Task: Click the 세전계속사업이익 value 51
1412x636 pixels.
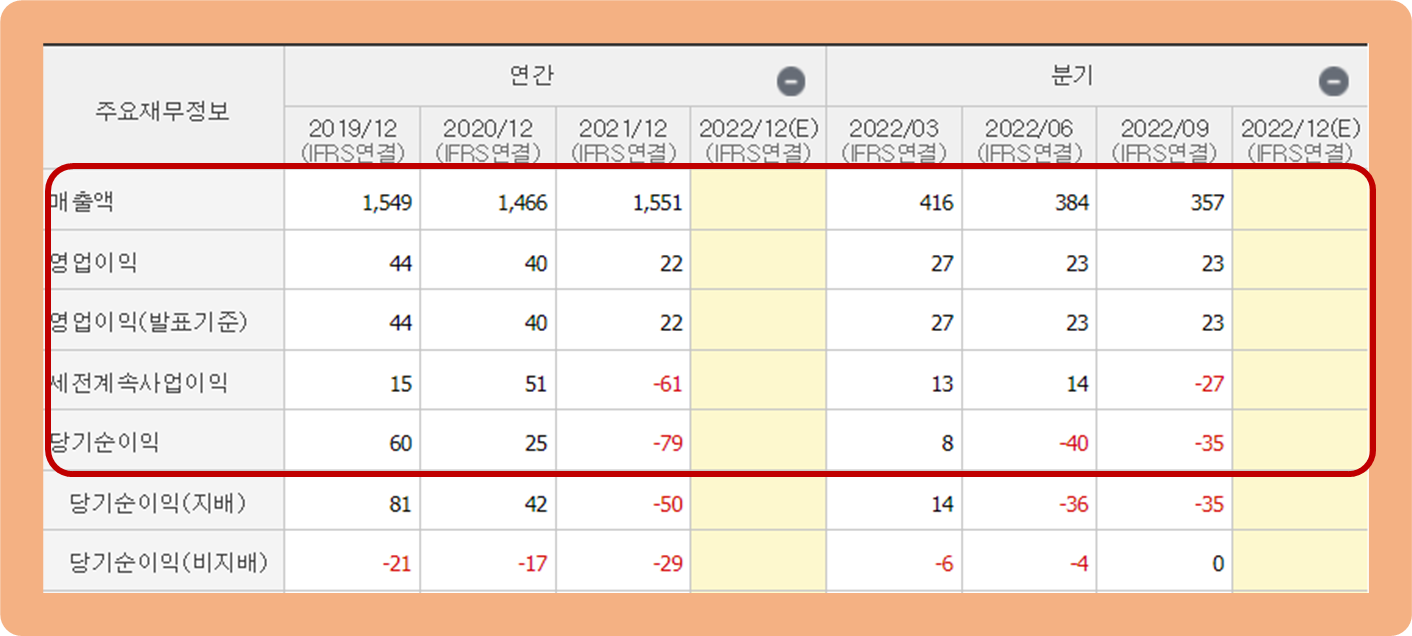Action: [536, 384]
